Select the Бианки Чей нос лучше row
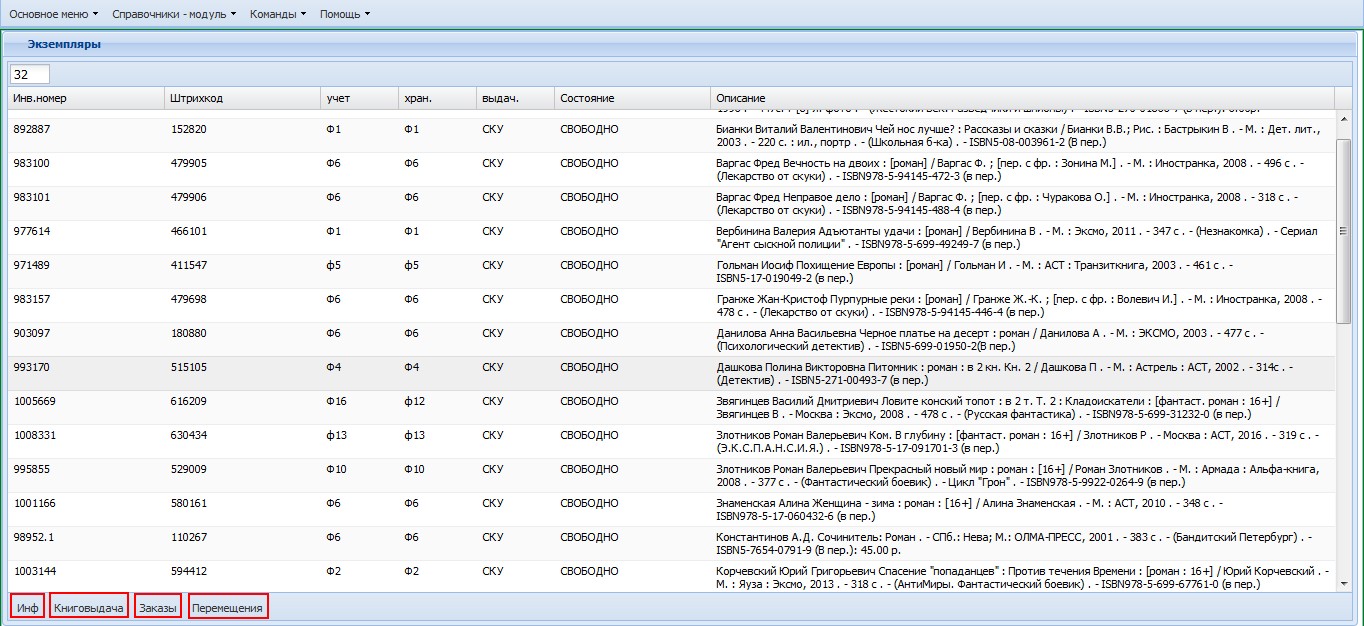Screen dimensions: 1364x626 coord(672,136)
